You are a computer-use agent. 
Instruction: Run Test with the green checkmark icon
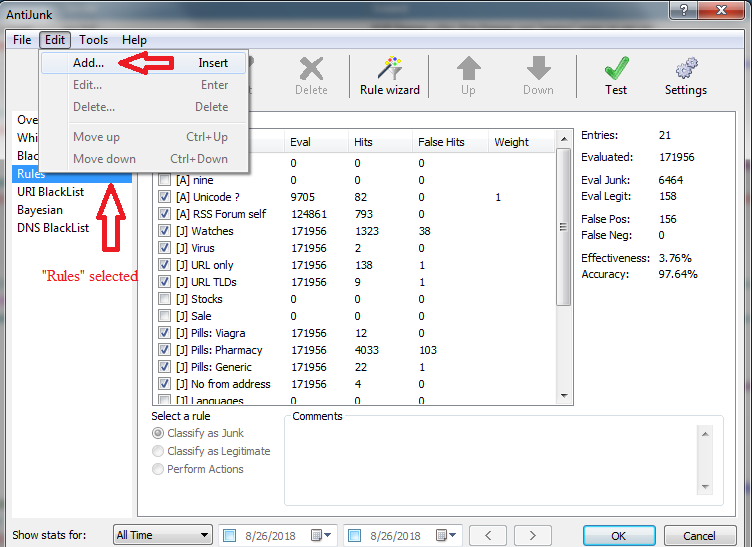[616, 76]
